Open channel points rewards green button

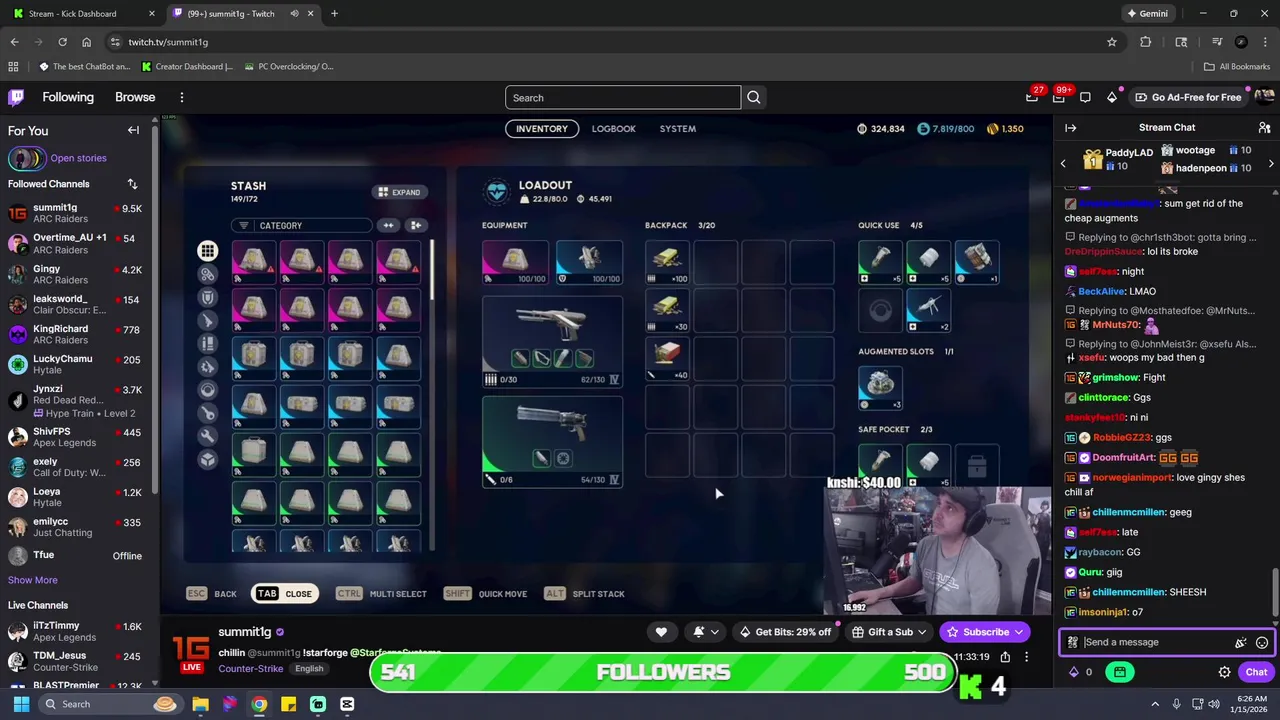[1120, 672]
